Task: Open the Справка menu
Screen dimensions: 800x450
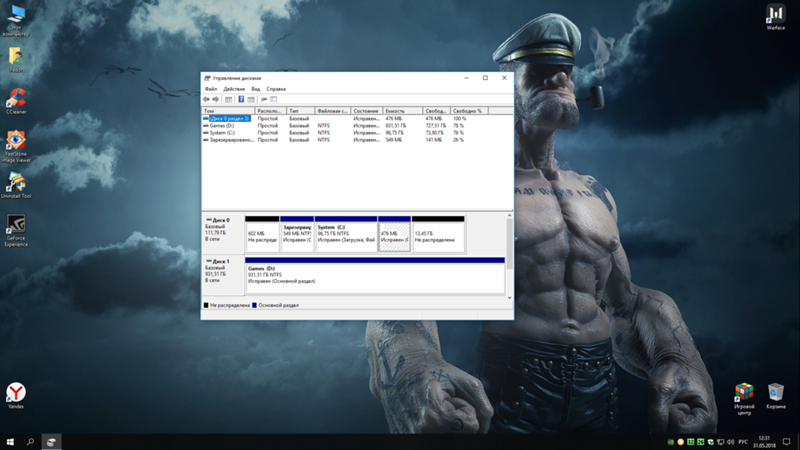Action: point(276,89)
